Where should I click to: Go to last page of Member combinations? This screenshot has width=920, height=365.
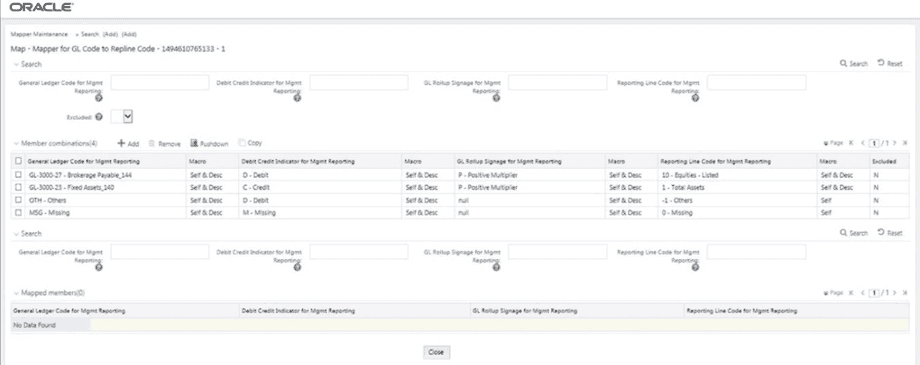coord(905,143)
